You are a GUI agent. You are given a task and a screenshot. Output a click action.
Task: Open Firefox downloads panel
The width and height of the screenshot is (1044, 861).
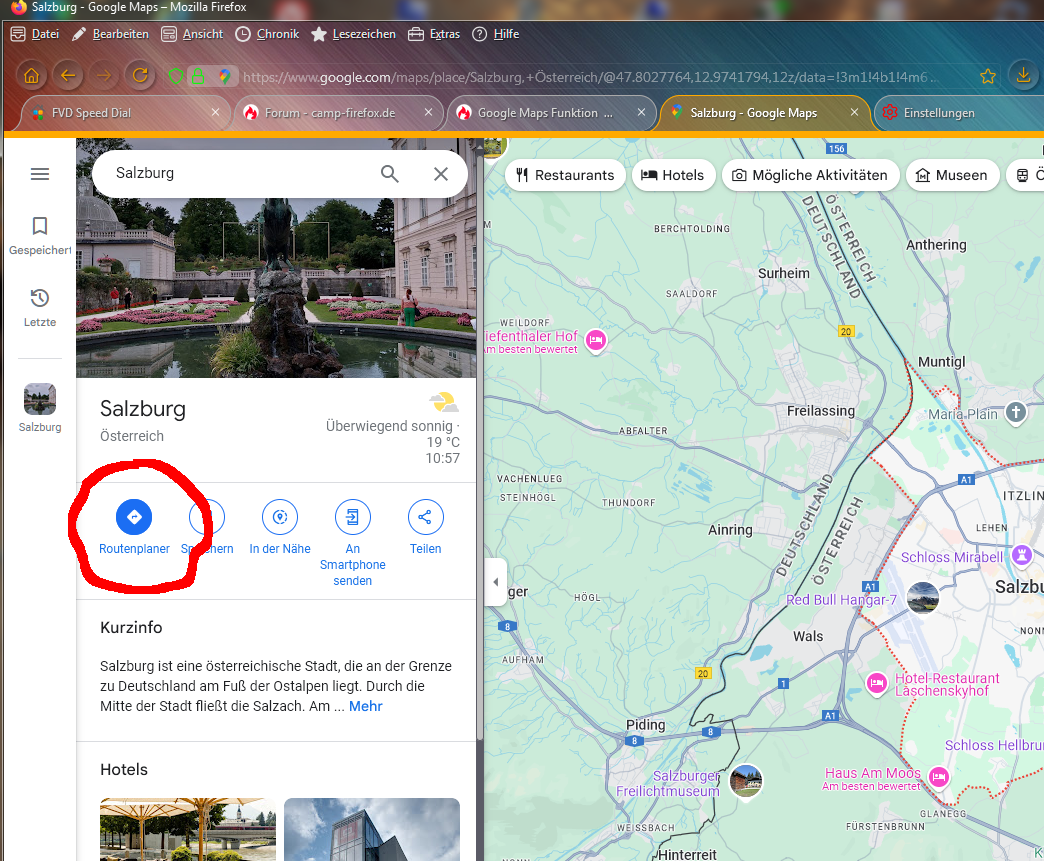1023,75
